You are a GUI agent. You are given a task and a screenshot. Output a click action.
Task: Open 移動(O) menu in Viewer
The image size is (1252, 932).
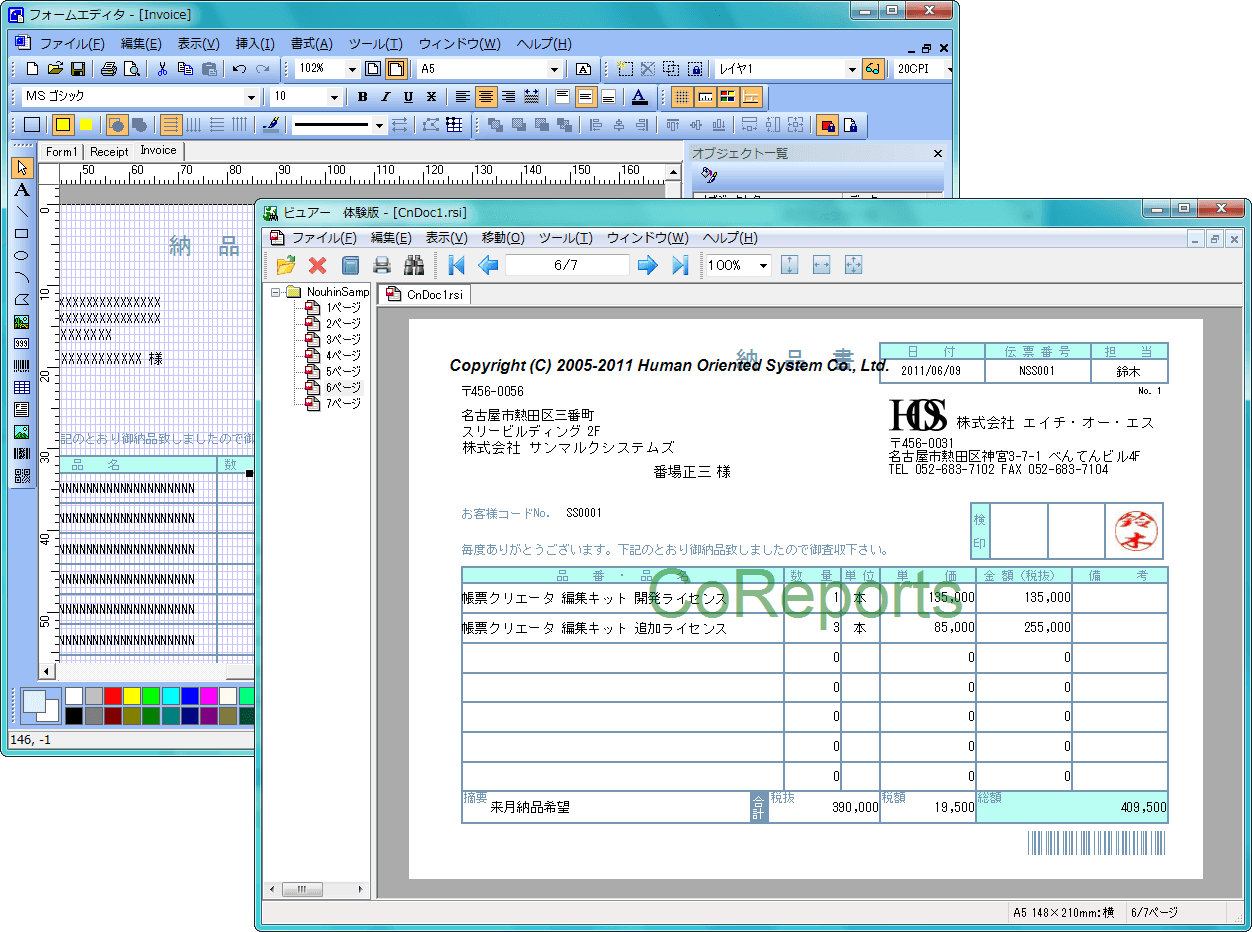click(x=503, y=238)
